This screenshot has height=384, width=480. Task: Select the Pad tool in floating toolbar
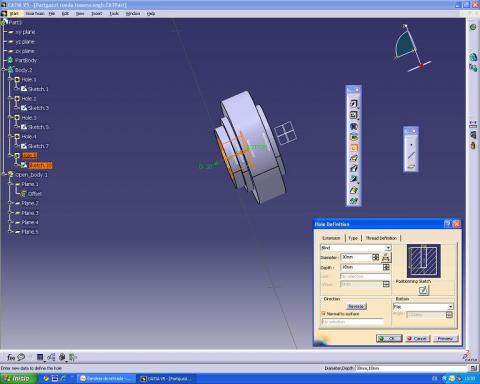click(x=354, y=104)
